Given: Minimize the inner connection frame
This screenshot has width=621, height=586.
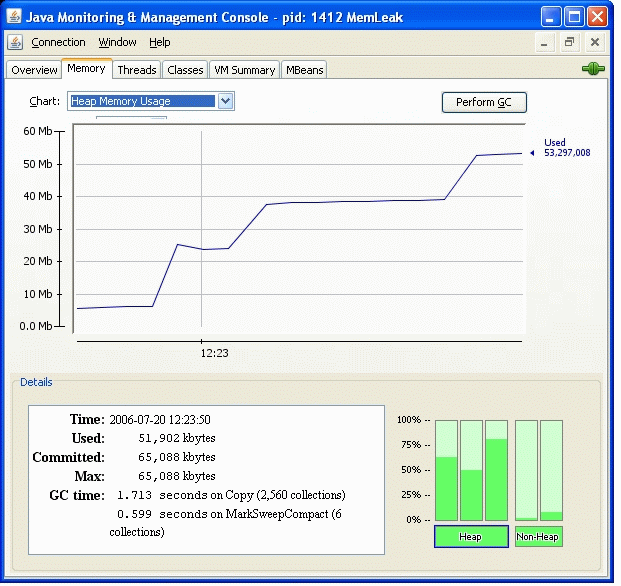Looking at the screenshot, I should 544,42.
